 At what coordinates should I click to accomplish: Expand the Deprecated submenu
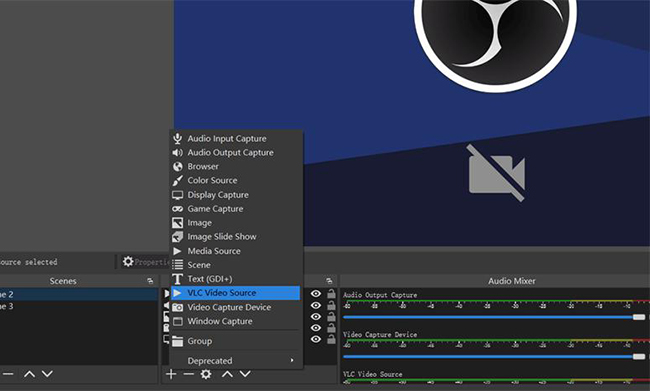tap(235, 361)
